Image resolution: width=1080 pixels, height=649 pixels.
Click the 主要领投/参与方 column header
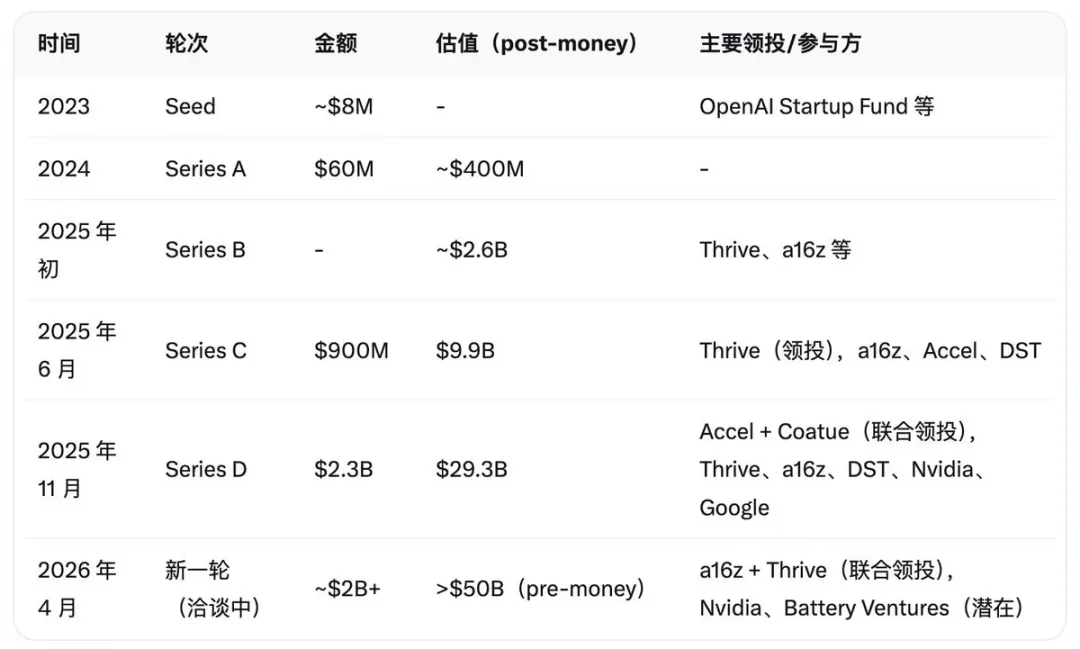tap(779, 44)
